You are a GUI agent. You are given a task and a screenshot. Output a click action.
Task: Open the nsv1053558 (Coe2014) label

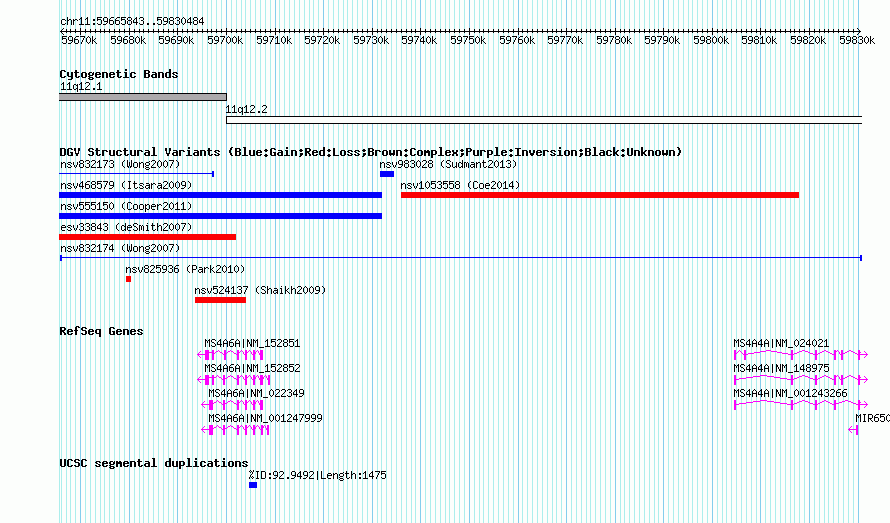point(460,186)
